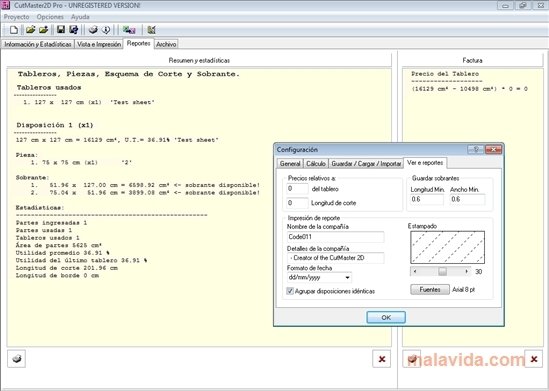Click the del tablero price field
This screenshot has height=391, width=549.
coord(297,189)
